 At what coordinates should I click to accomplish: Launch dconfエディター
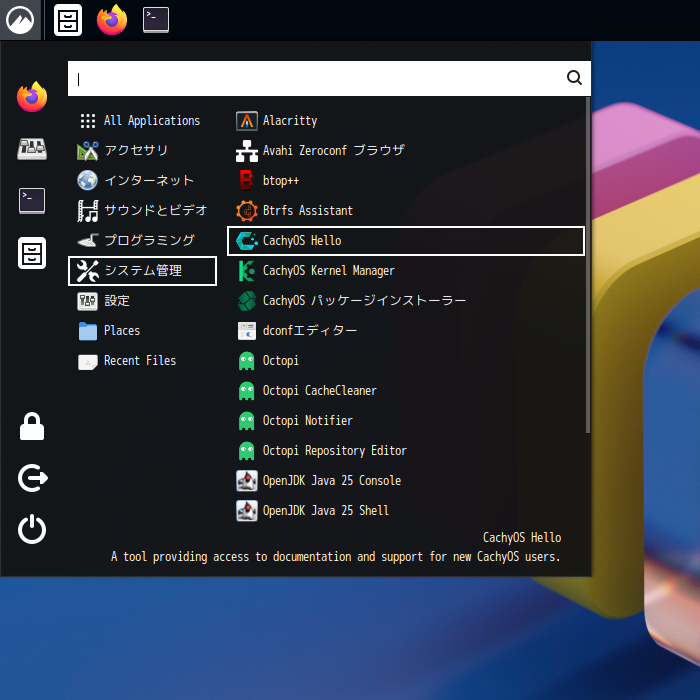(x=406, y=331)
